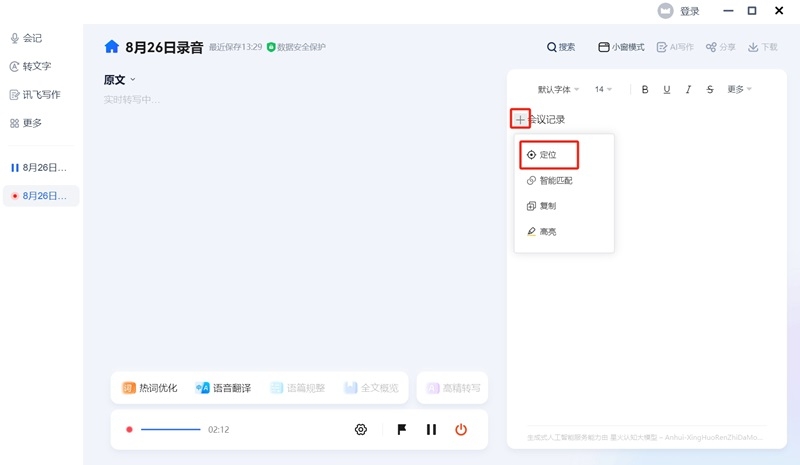
Task: Choose 高亮 from the context menu
Action: pos(541,231)
